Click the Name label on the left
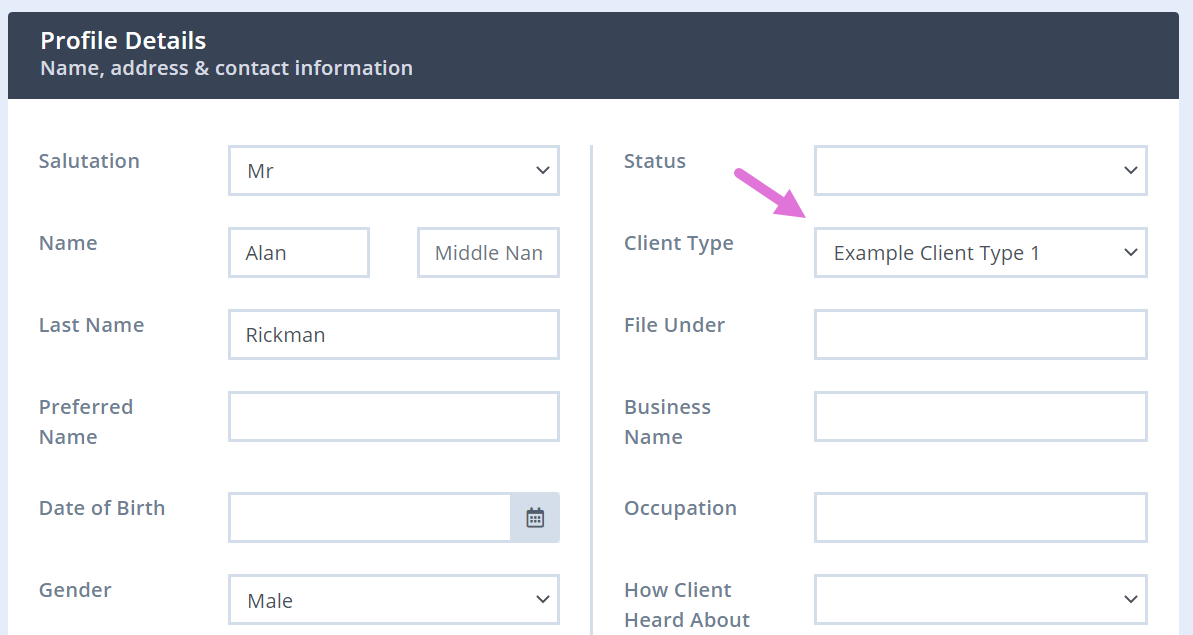 tap(67, 242)
